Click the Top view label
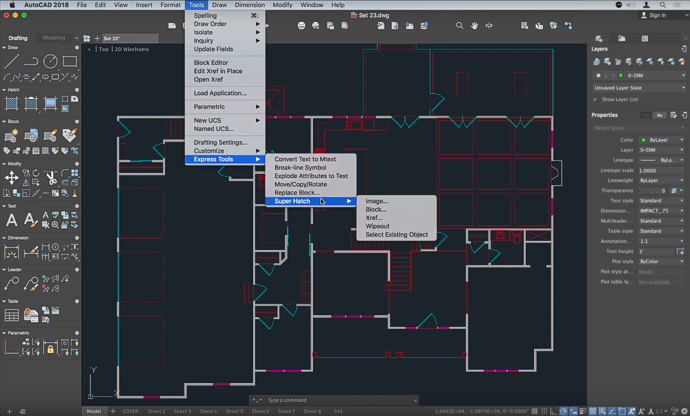 point(103,49)
